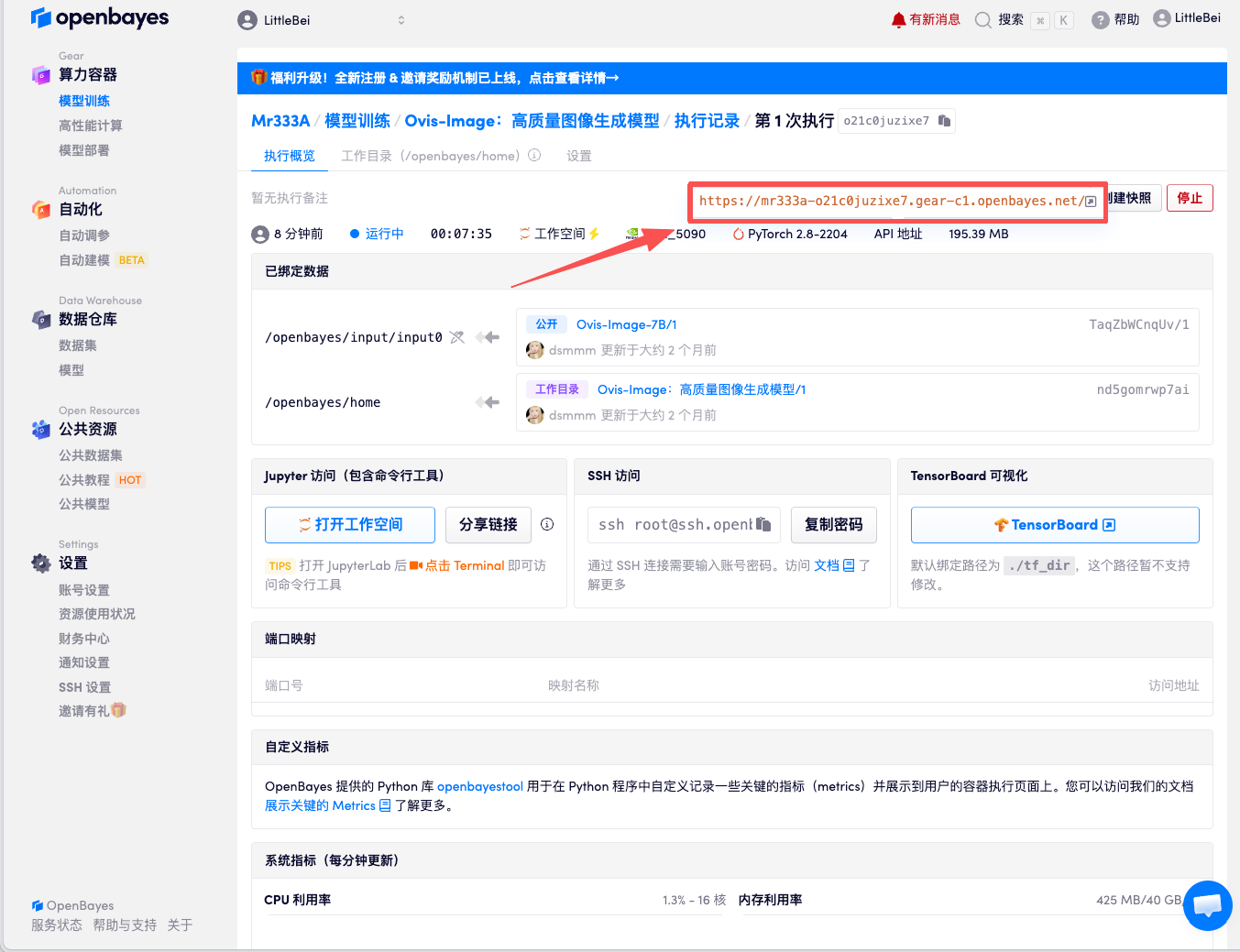Click the 停止 stop button

tap(1190, 198)
